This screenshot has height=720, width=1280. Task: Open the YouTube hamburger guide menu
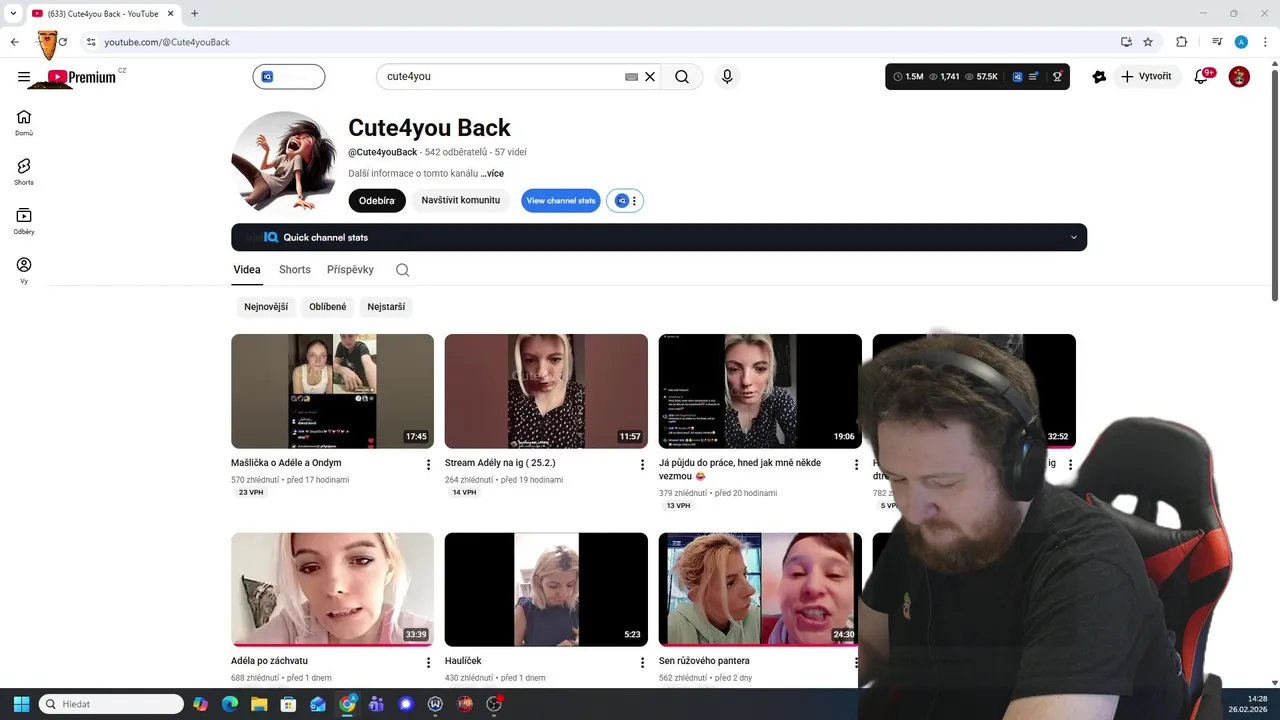coord(24,77)
